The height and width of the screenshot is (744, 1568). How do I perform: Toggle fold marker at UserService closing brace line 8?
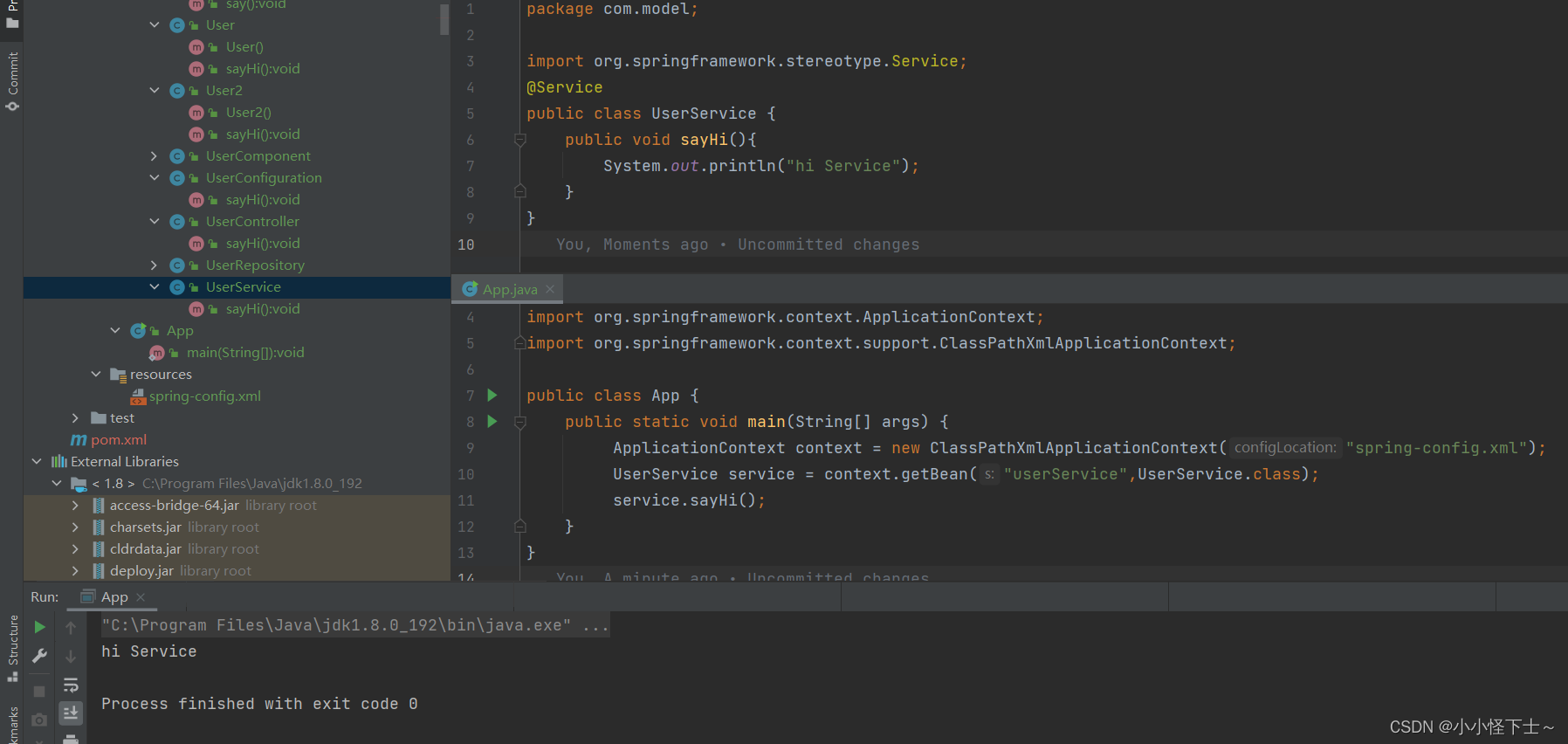point(520,192)
